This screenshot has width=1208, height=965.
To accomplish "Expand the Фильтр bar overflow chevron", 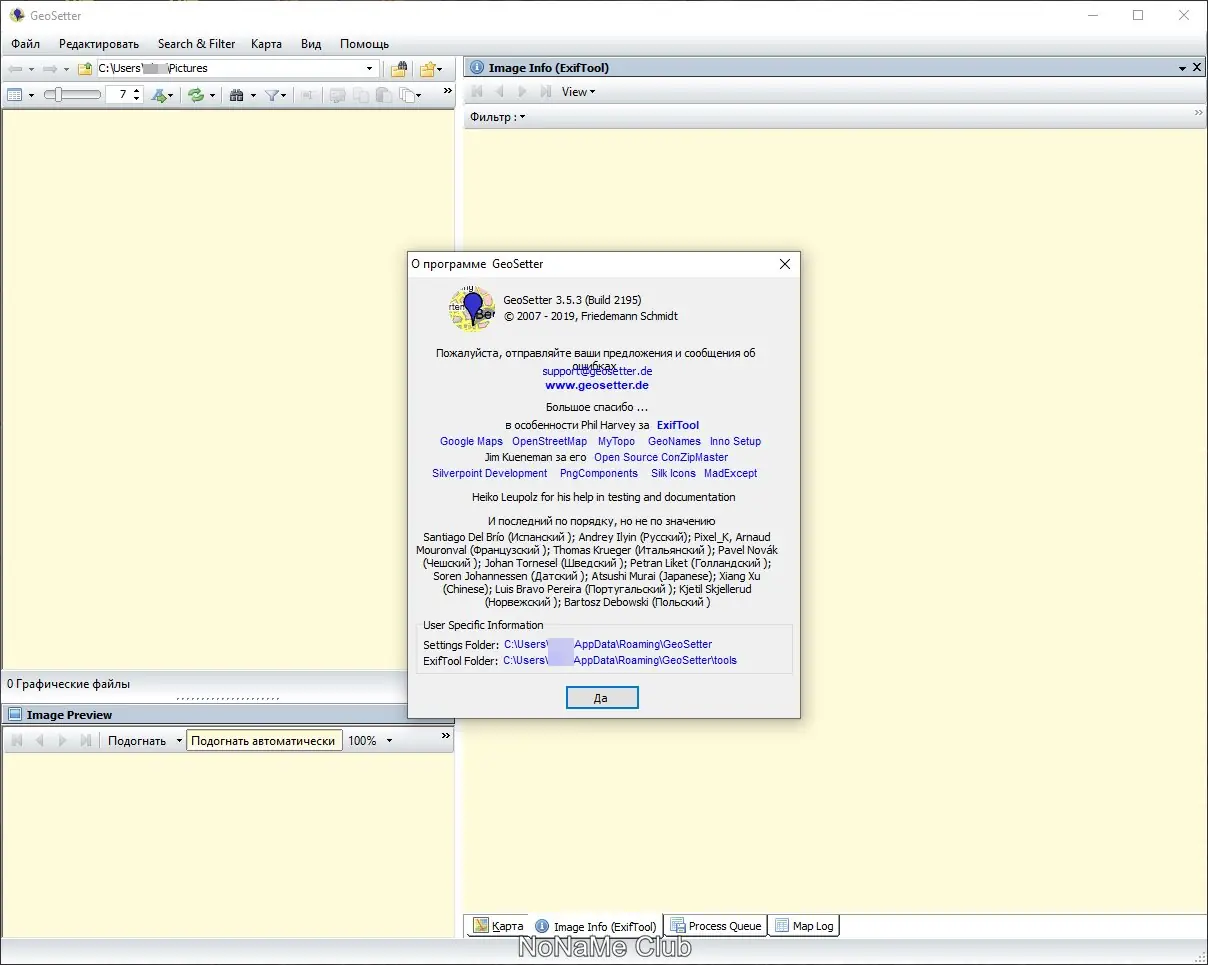I will pos(1199,113).
